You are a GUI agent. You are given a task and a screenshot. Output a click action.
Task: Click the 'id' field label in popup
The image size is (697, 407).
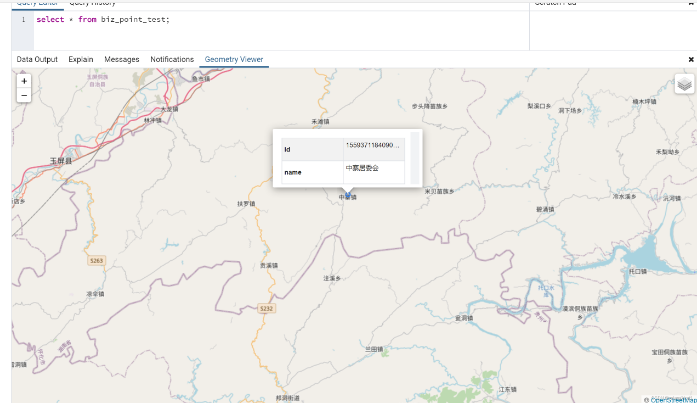coord(287,149)
